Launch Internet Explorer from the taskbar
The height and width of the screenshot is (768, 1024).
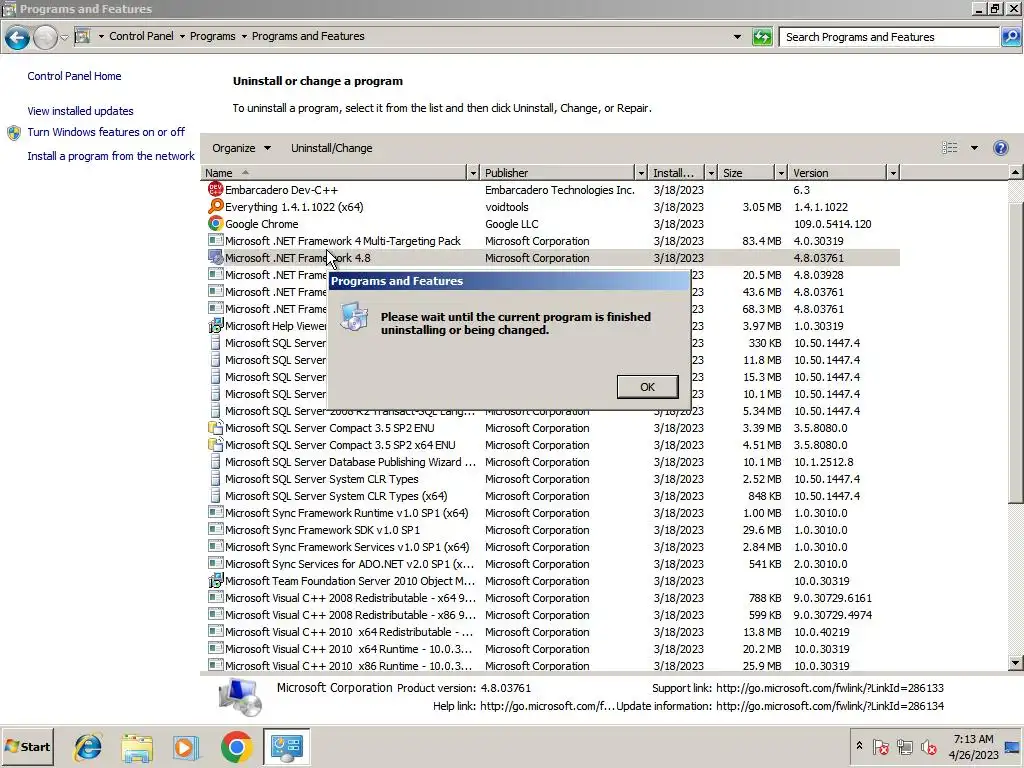[x=88, y=747]
